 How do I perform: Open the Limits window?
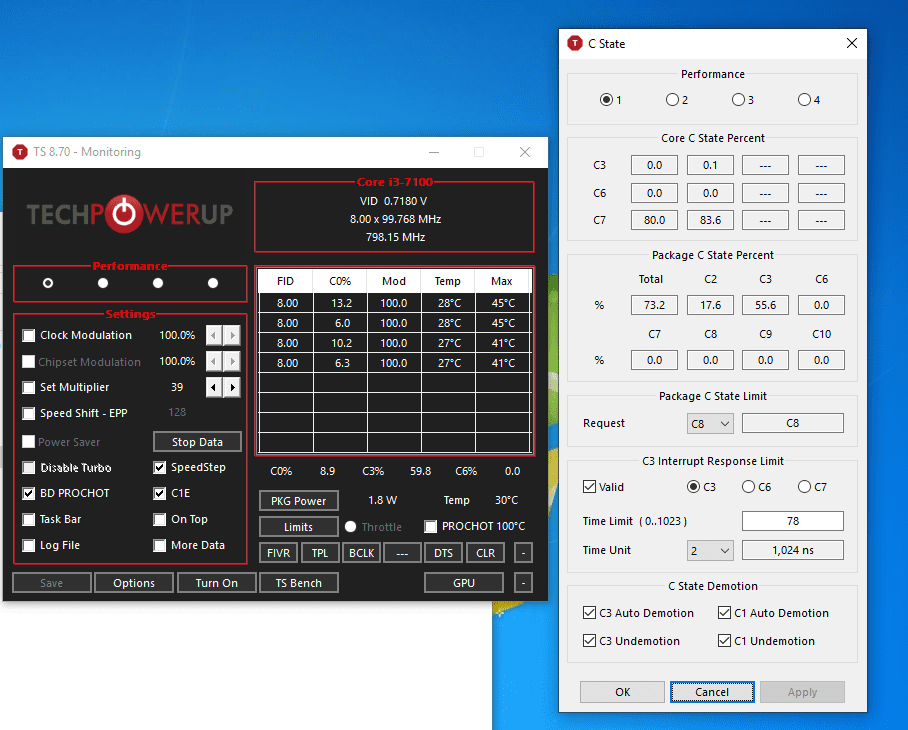299,527
